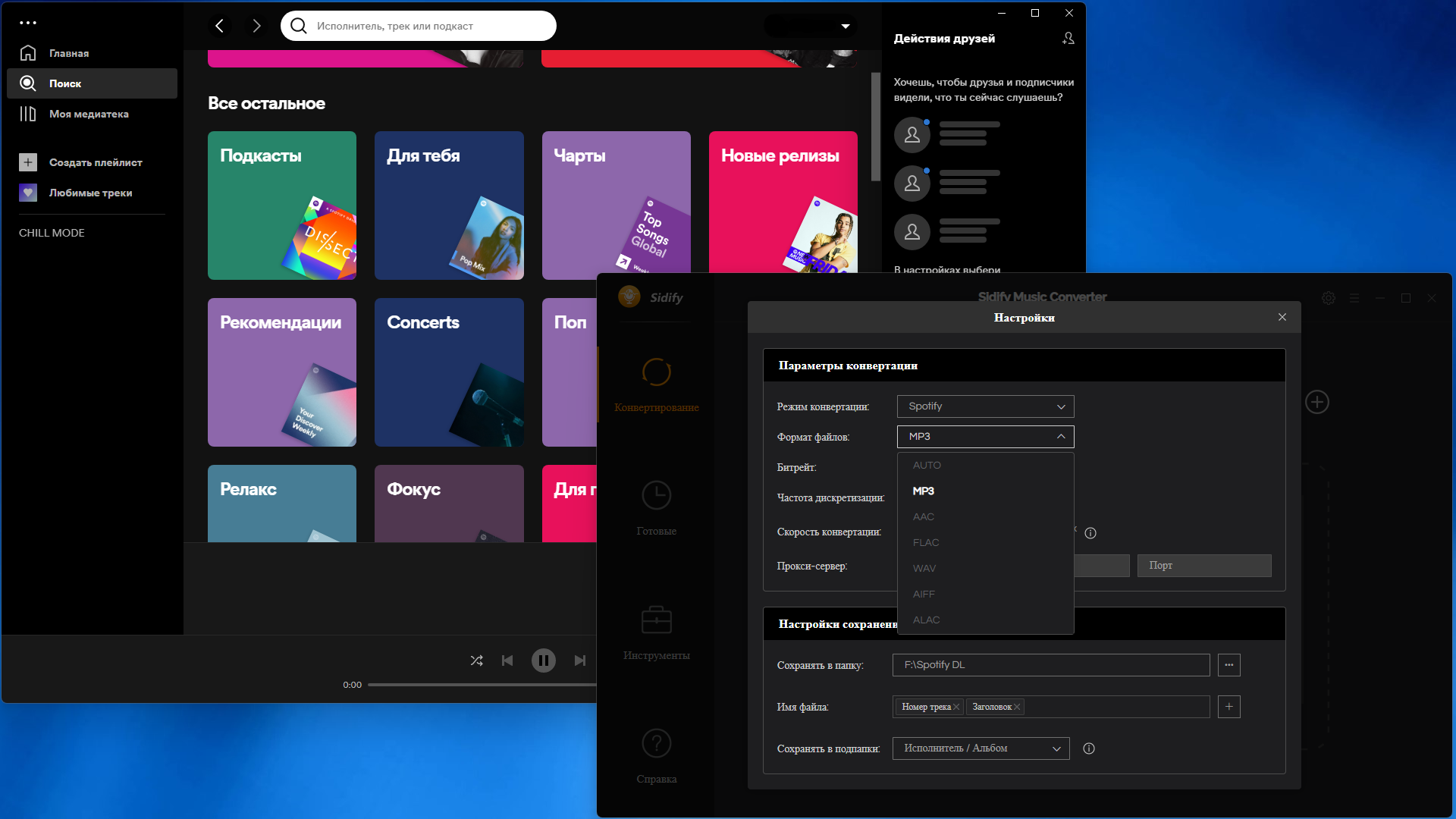
Task: Open the Чарты category card
Action: (x=616, y=202)
